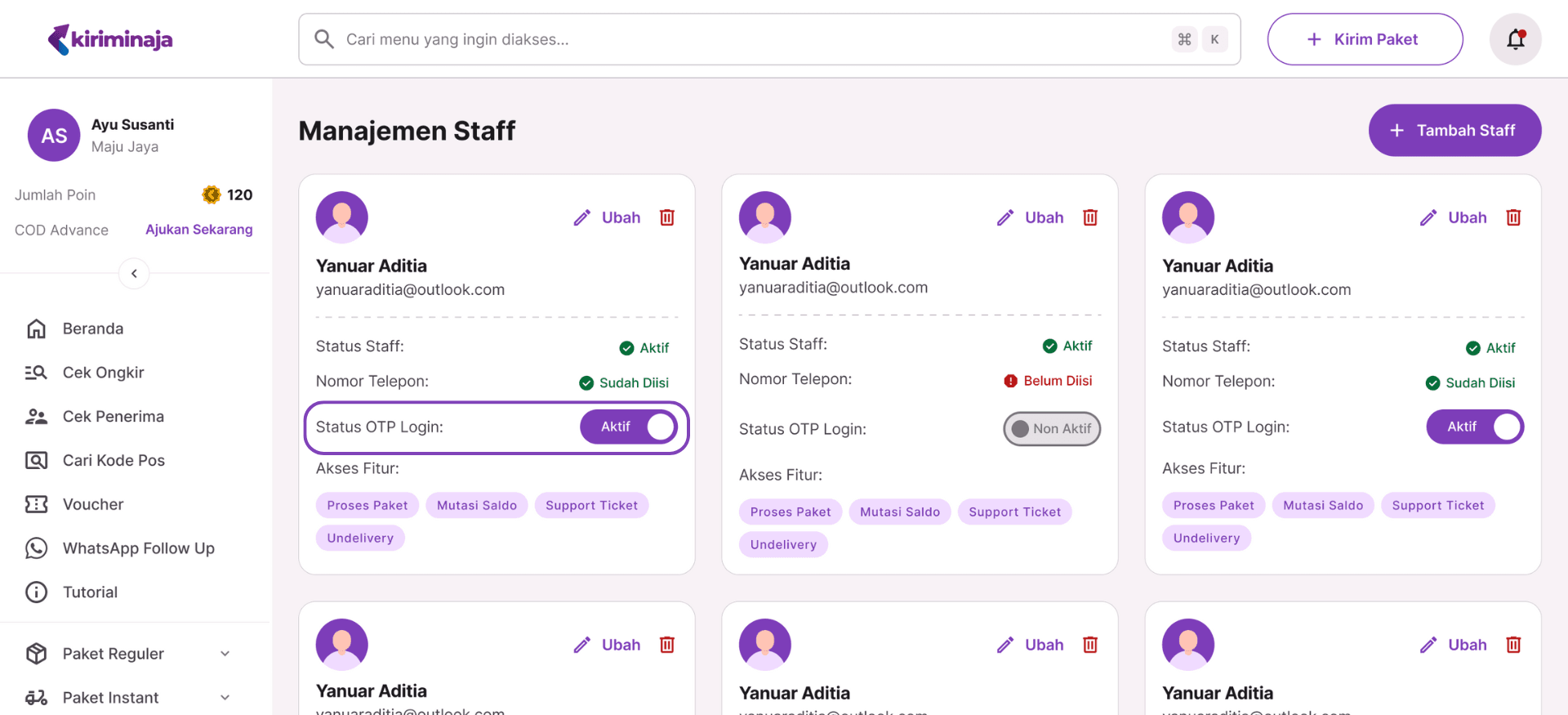This screenshot has width=1568, height=715.
Task: Click trash icon on third staff card
Action: (1513, 217)
